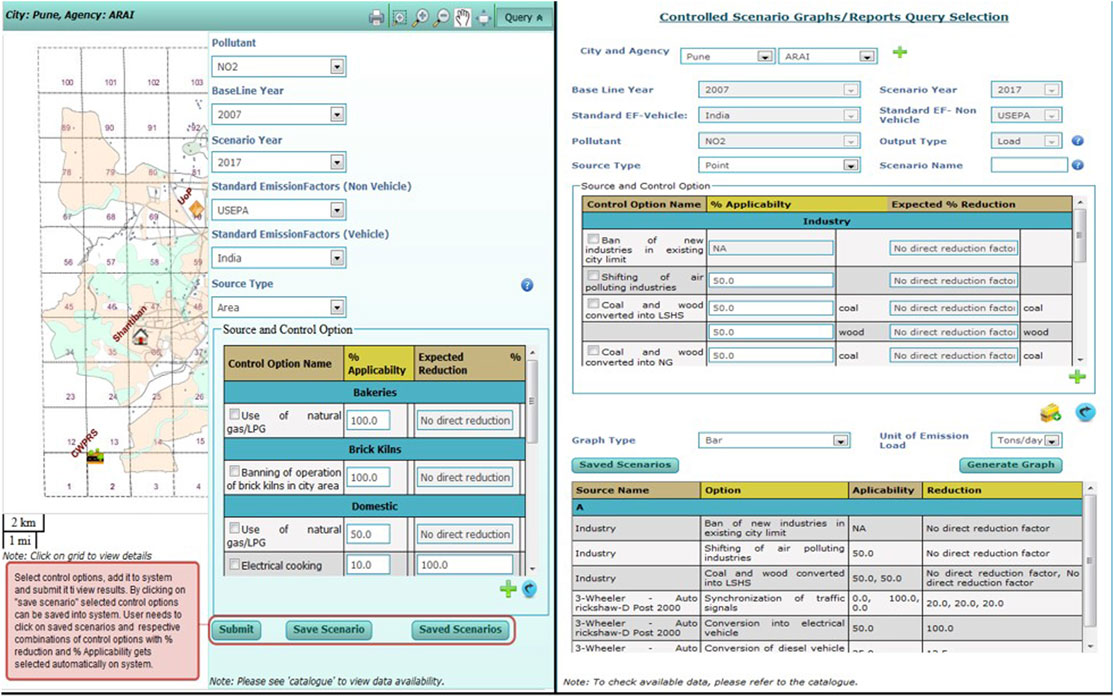Check Coal and wood converted into LSHS
The image size is (1114, 697).
click(x=593, y=304)
